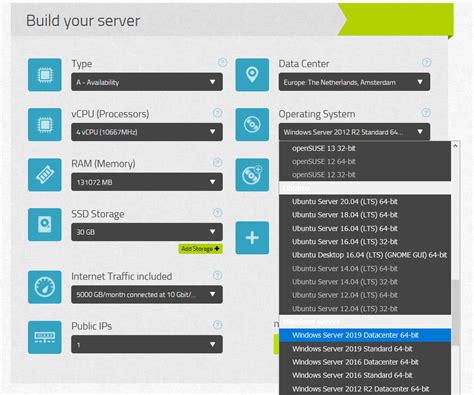Select Ubuntu Server 14.04 (LTS) 32-bit
The height and width of the screenshot is (395, 474).
[x=365, y=282]
